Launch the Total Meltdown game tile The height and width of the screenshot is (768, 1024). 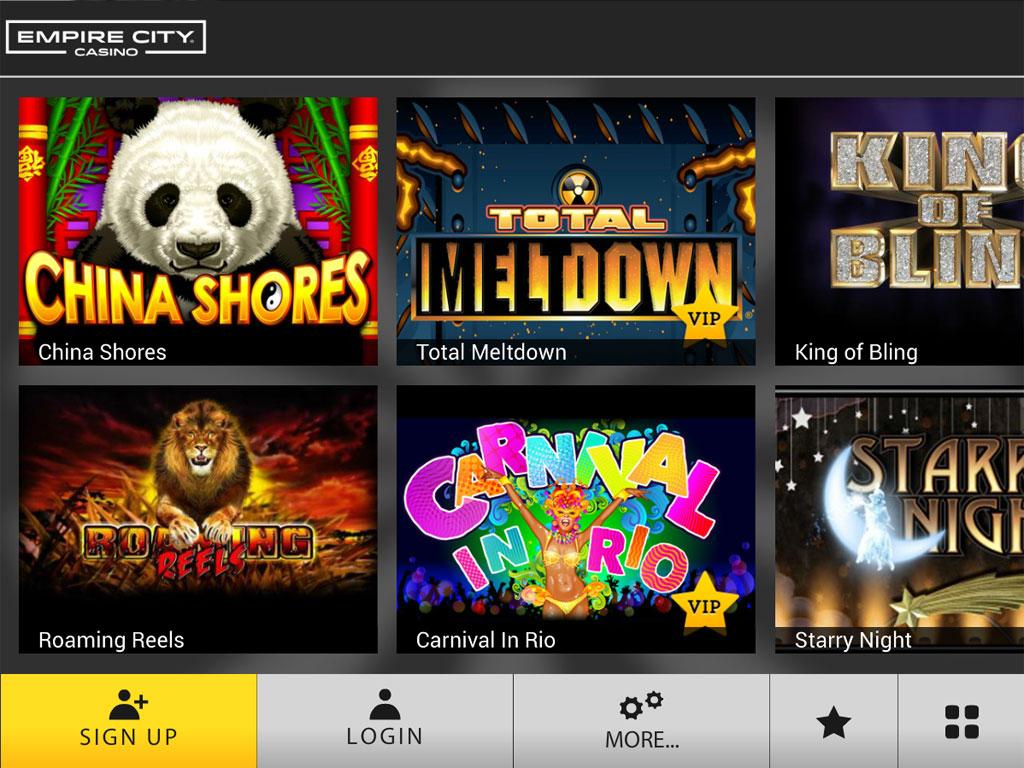[x=575, y=231]
